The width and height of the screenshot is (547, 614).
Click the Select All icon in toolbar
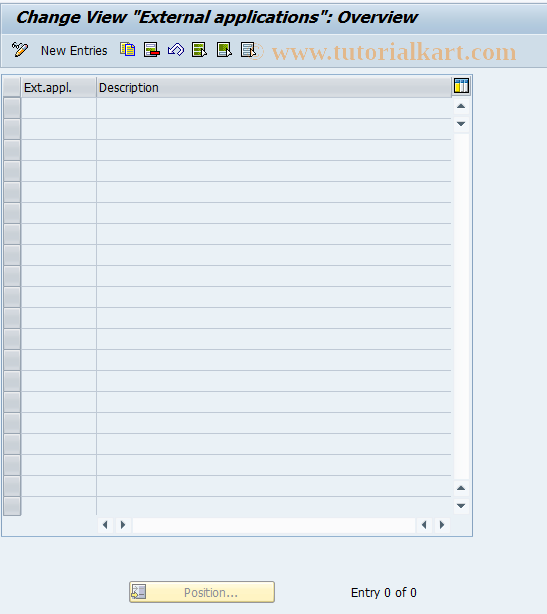(199, 50)
